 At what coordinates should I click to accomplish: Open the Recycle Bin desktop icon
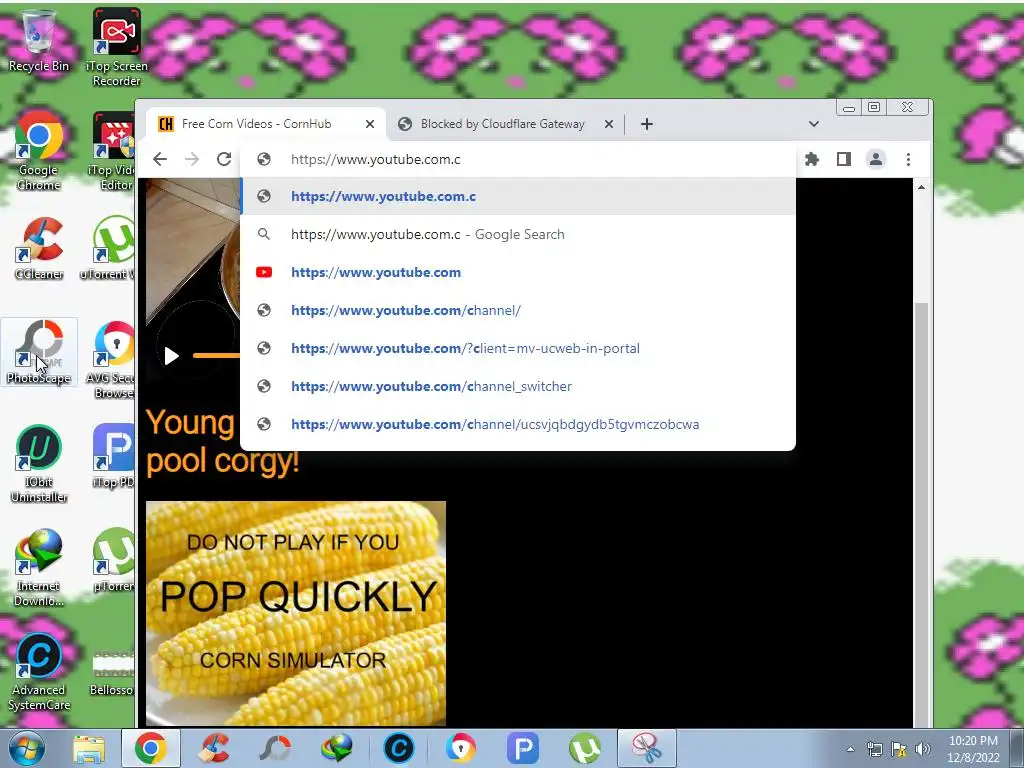(x=38, y=39)
